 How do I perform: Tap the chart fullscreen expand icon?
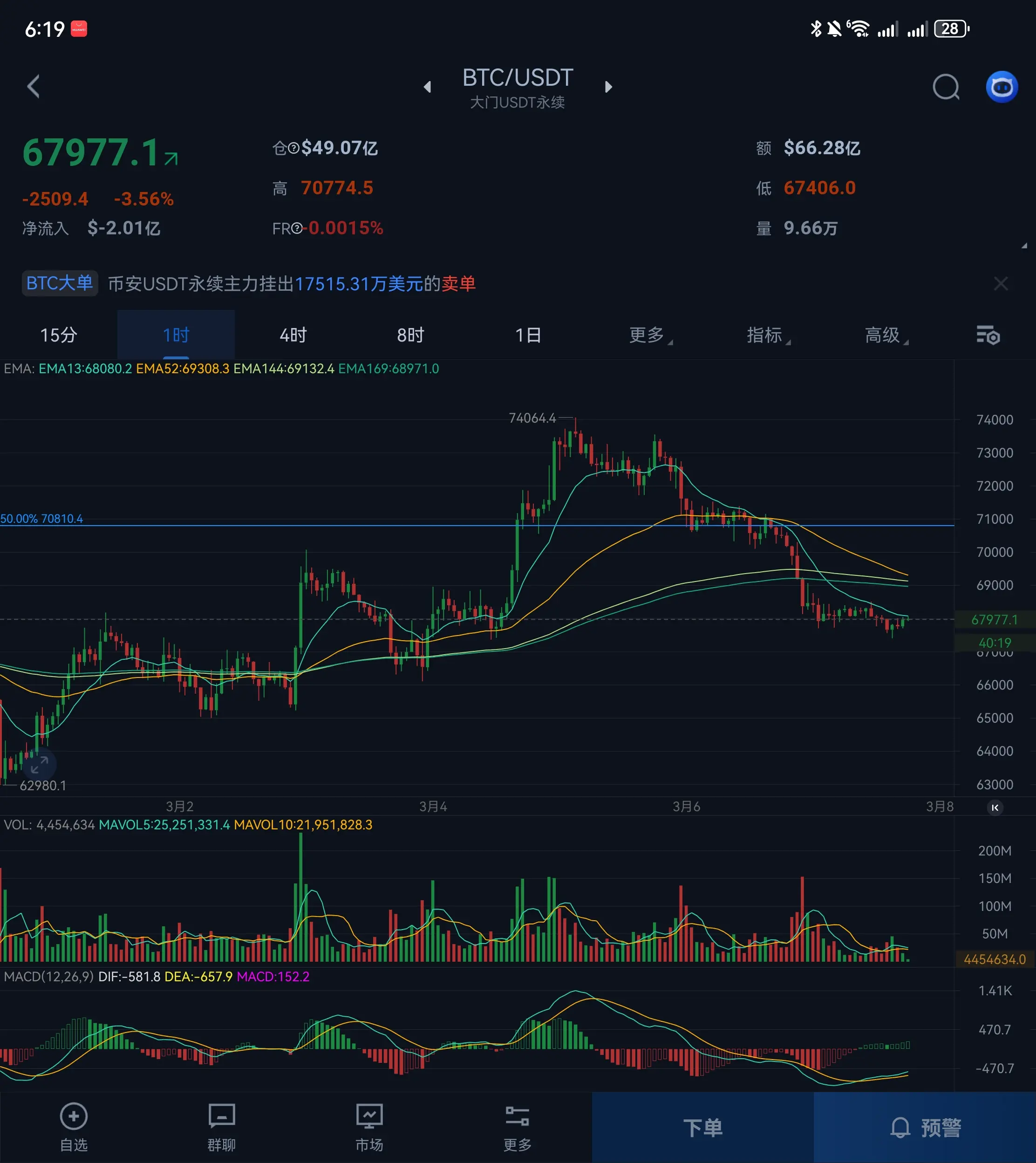39,765
